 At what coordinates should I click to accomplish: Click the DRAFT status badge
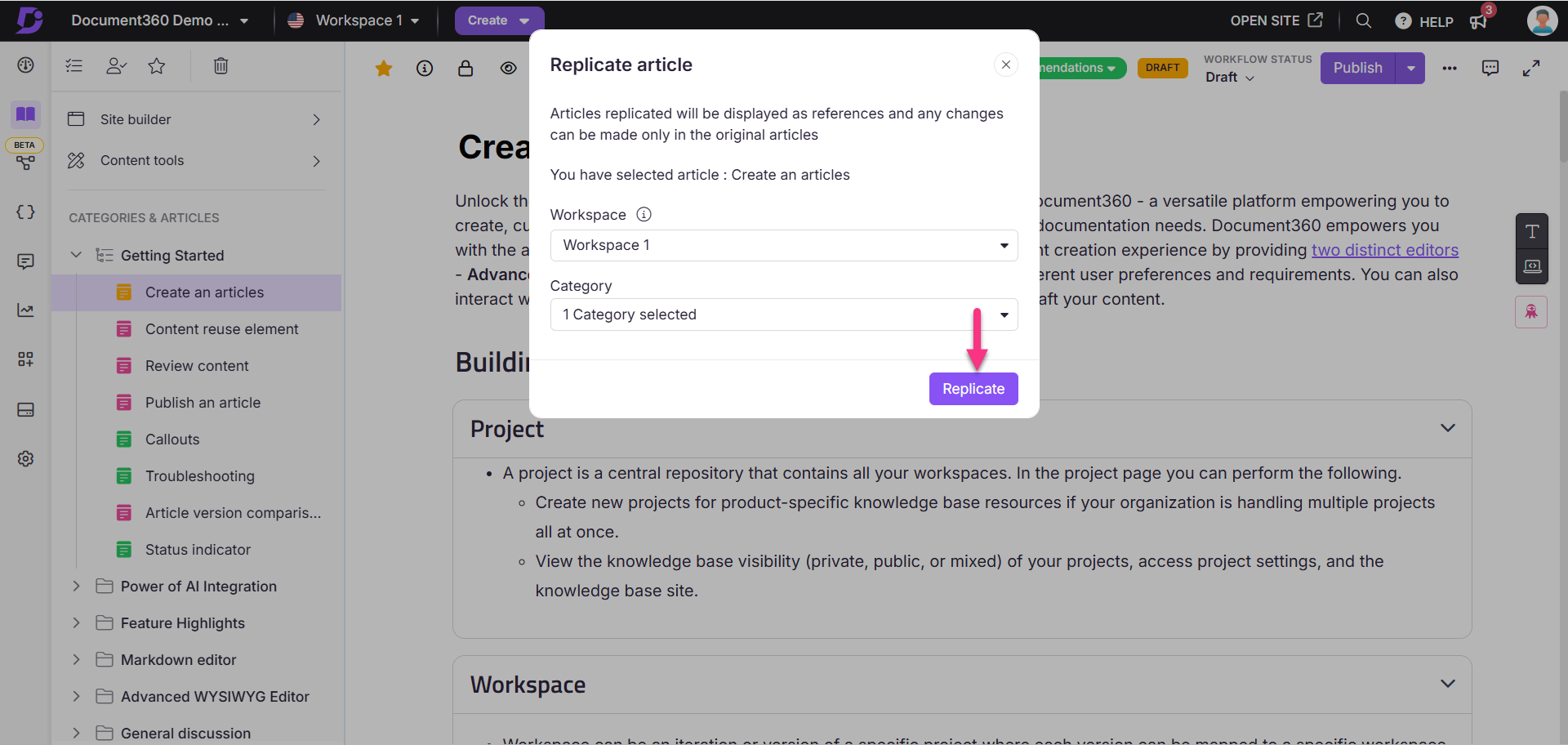click(1162, 68)
